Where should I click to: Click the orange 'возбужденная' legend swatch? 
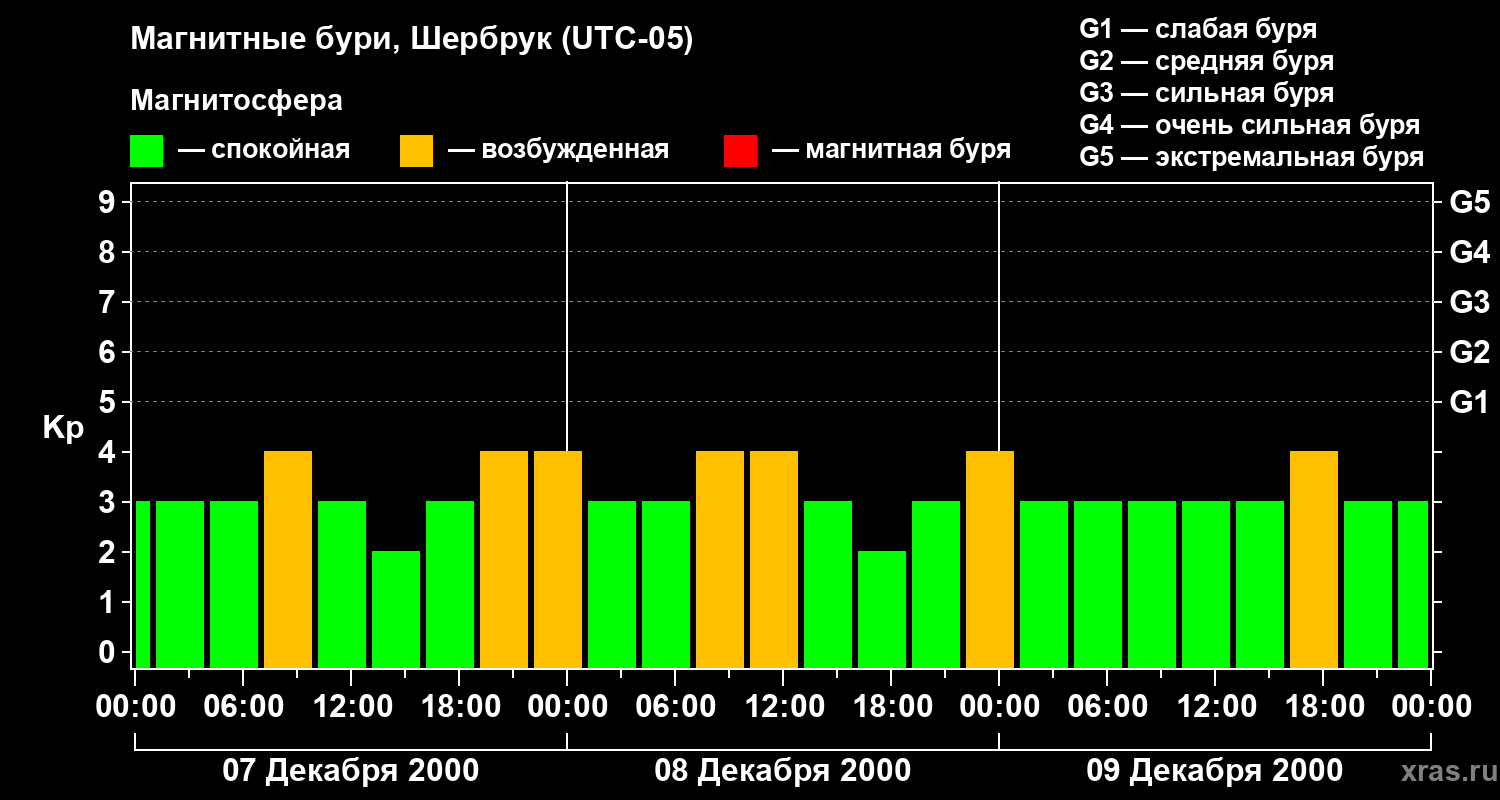pyautogui.click(x=416, y=151)
